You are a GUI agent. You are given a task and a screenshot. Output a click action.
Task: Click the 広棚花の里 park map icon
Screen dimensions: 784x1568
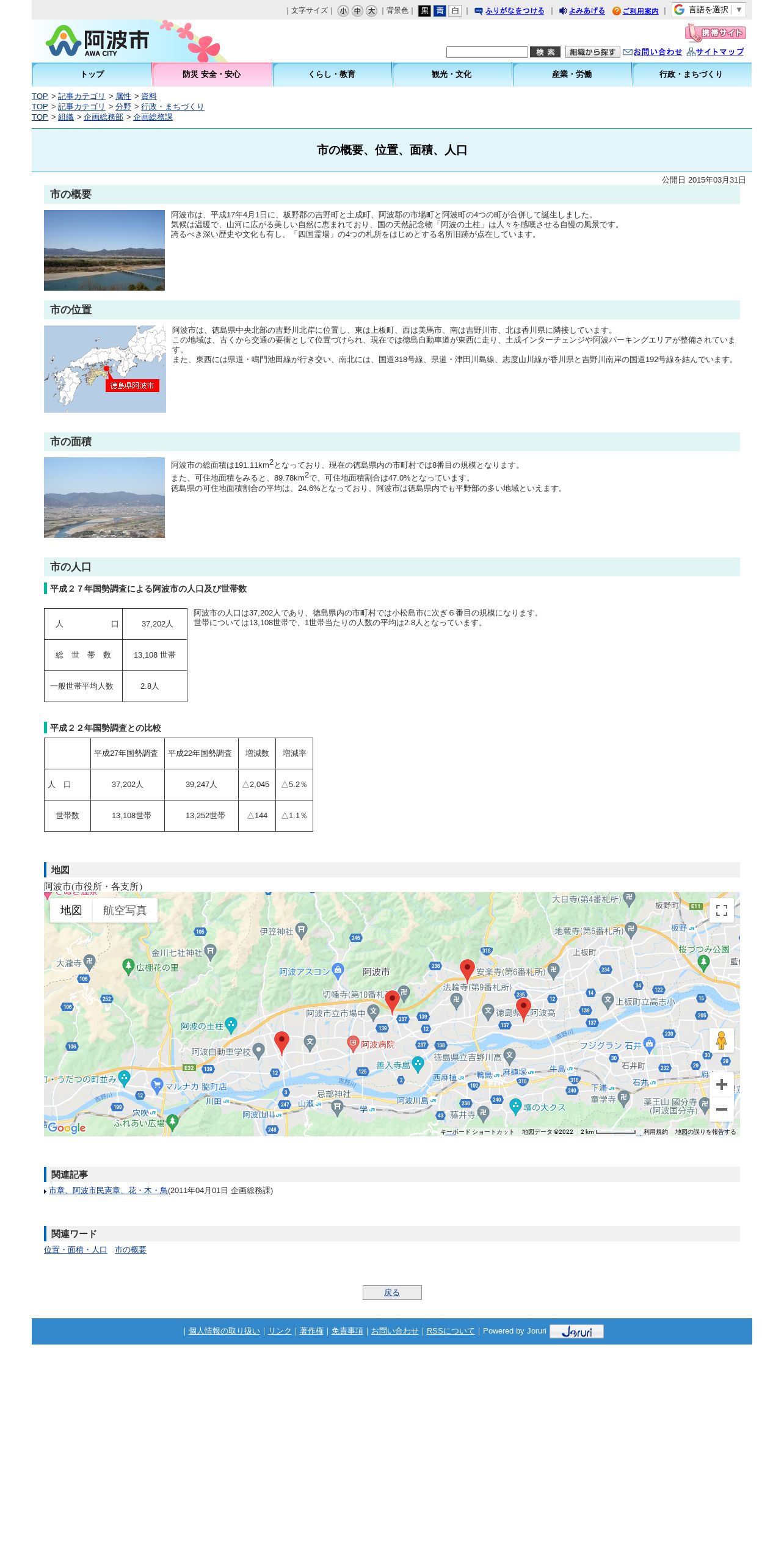128,966
